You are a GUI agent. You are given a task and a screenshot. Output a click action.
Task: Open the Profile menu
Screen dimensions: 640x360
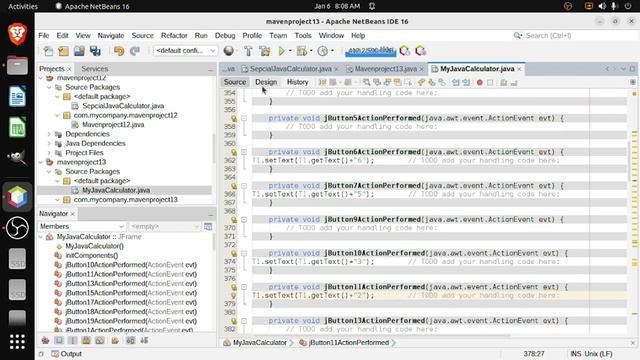(x=252, y=36)
